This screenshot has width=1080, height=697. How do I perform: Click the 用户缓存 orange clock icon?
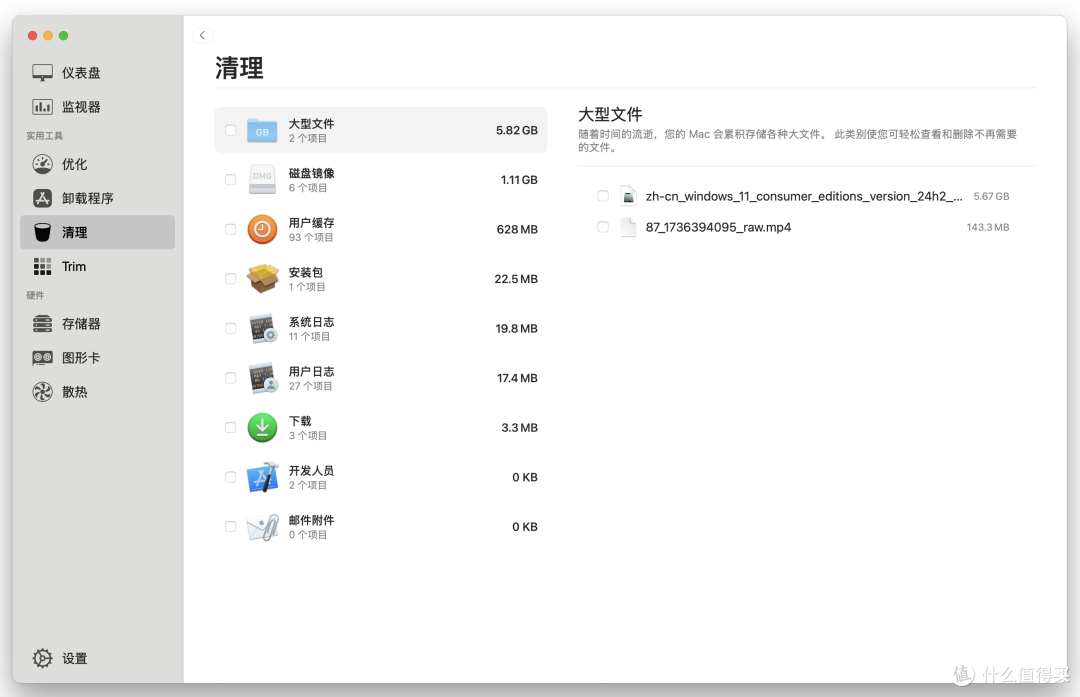(x=262, y=229)
